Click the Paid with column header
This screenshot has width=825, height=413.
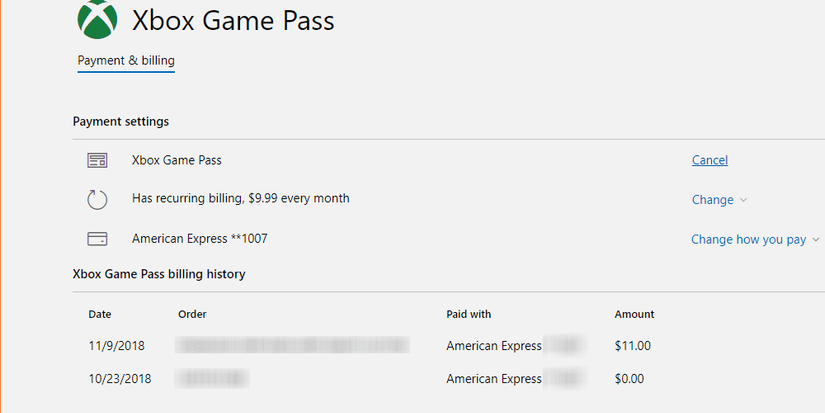[468, 314]
